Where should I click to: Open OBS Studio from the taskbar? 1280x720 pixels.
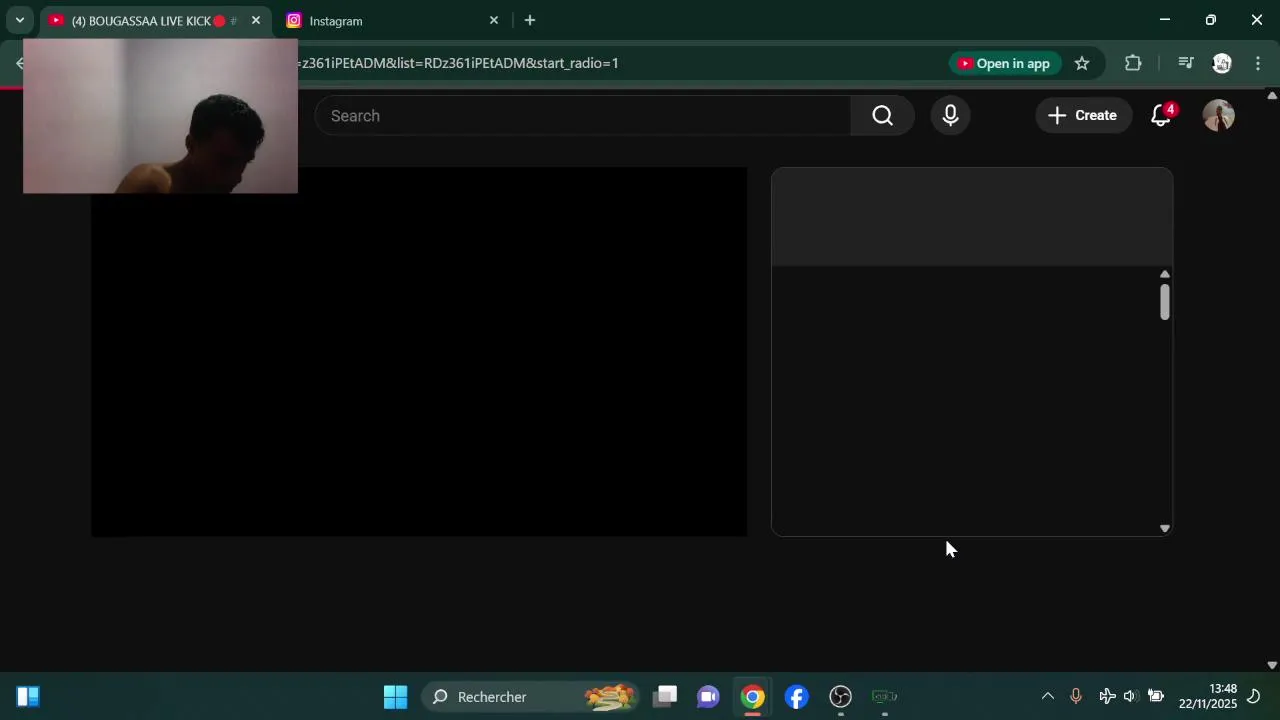pos(841,697)
